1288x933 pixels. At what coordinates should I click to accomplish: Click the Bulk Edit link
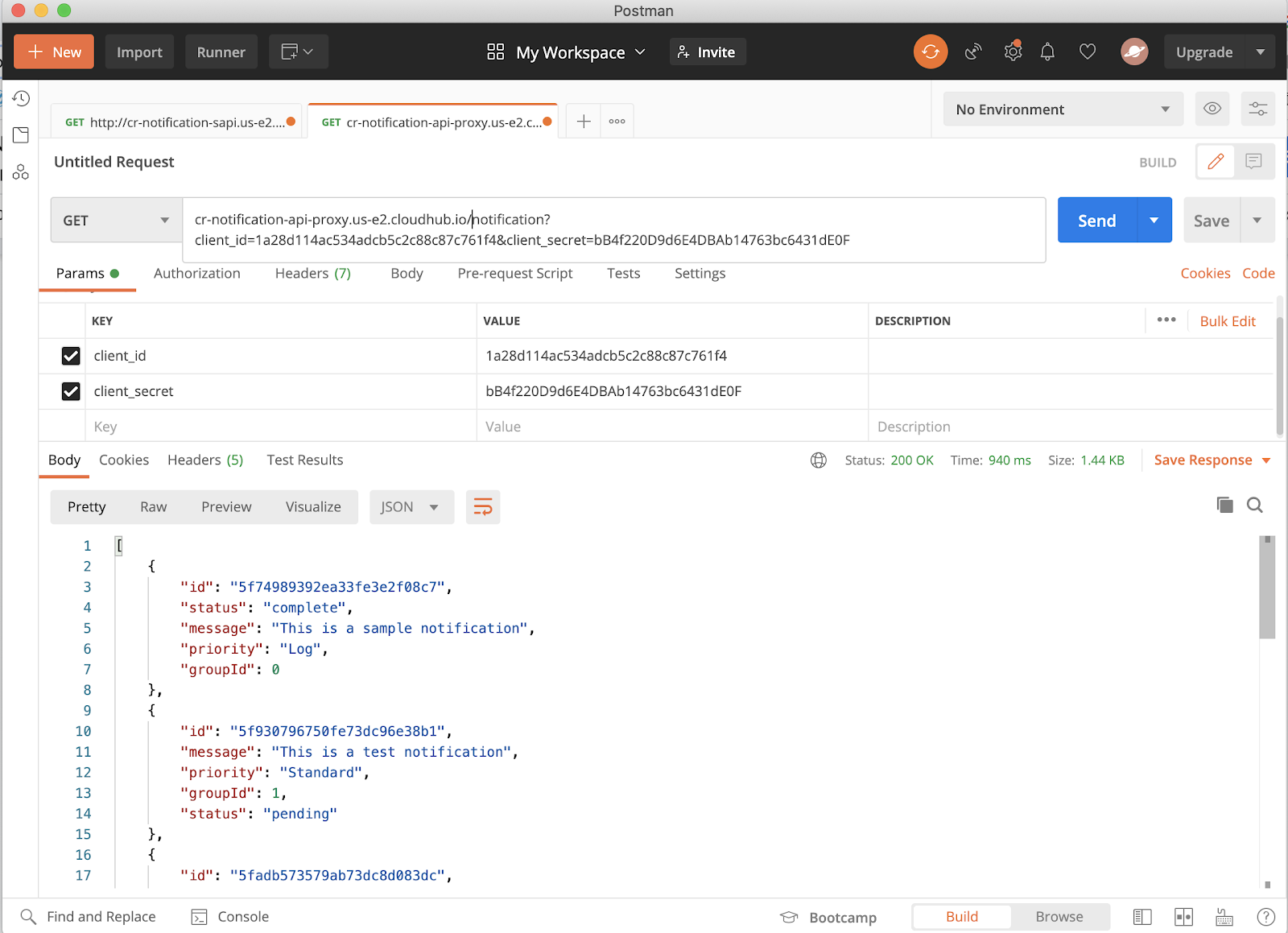point(1227,321)
